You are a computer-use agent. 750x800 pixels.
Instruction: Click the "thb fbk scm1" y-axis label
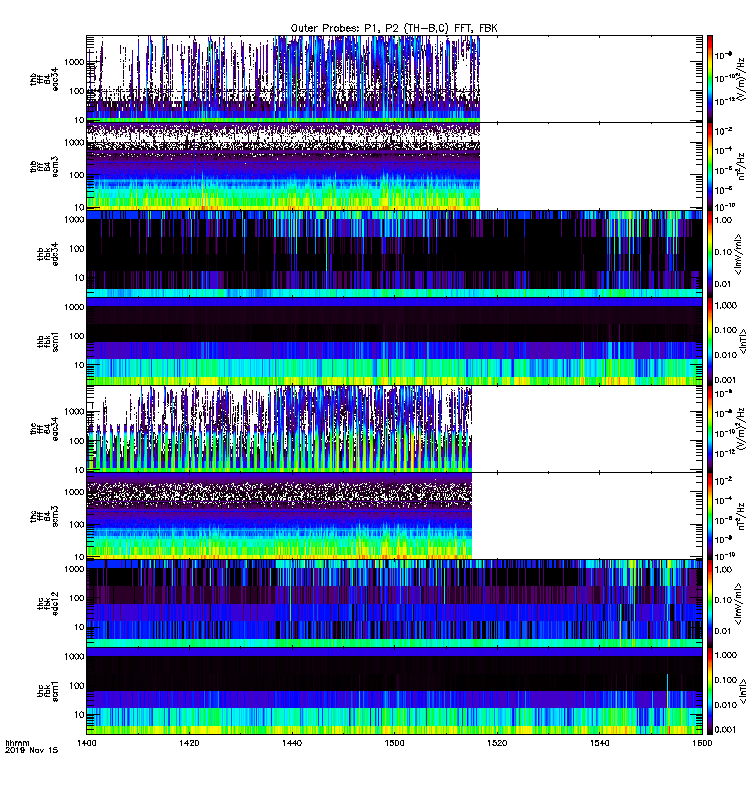tap(48, 341)
